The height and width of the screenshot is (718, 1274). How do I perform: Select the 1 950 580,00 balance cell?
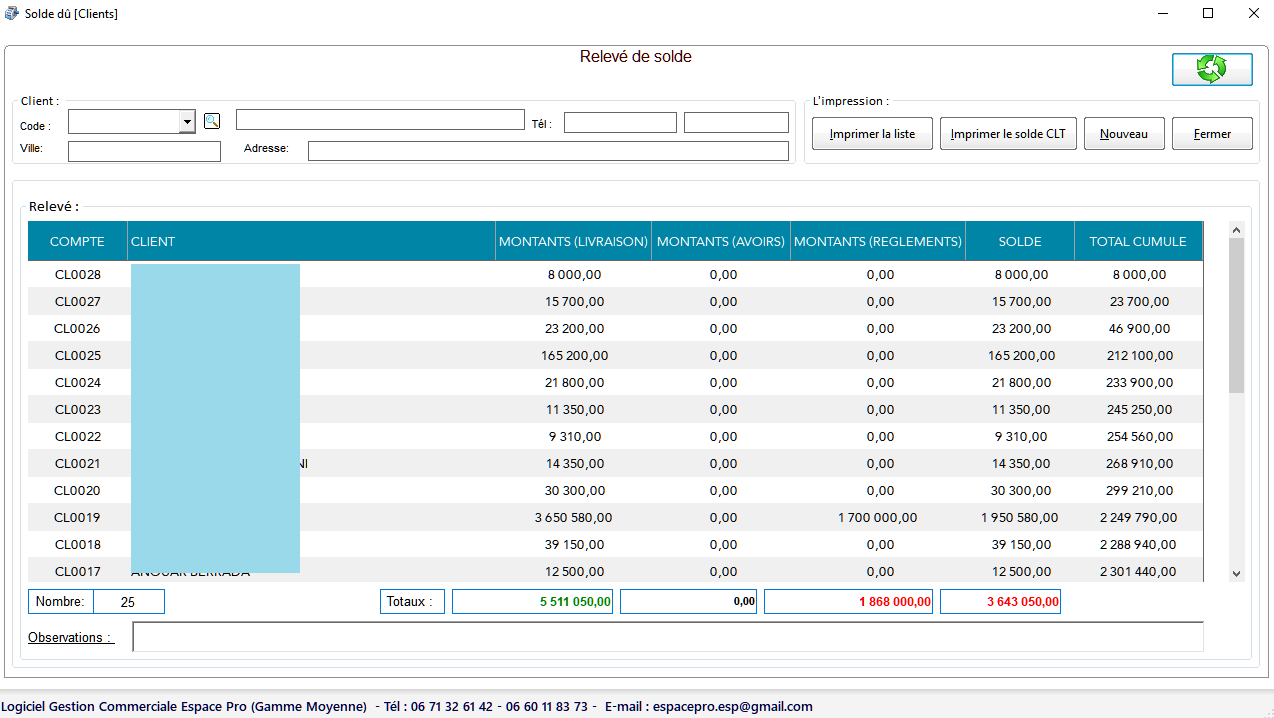[x=1020, y=517]
